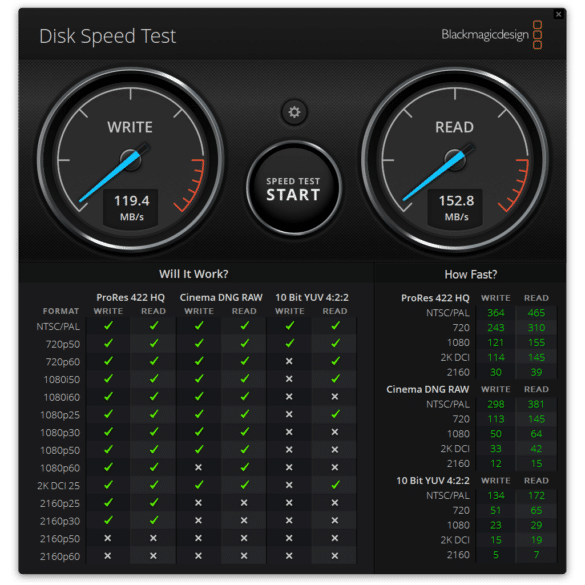Click 10 Bit YUV NTSC/PAL write value 134
585x585 pixels.
pos(496,495)
